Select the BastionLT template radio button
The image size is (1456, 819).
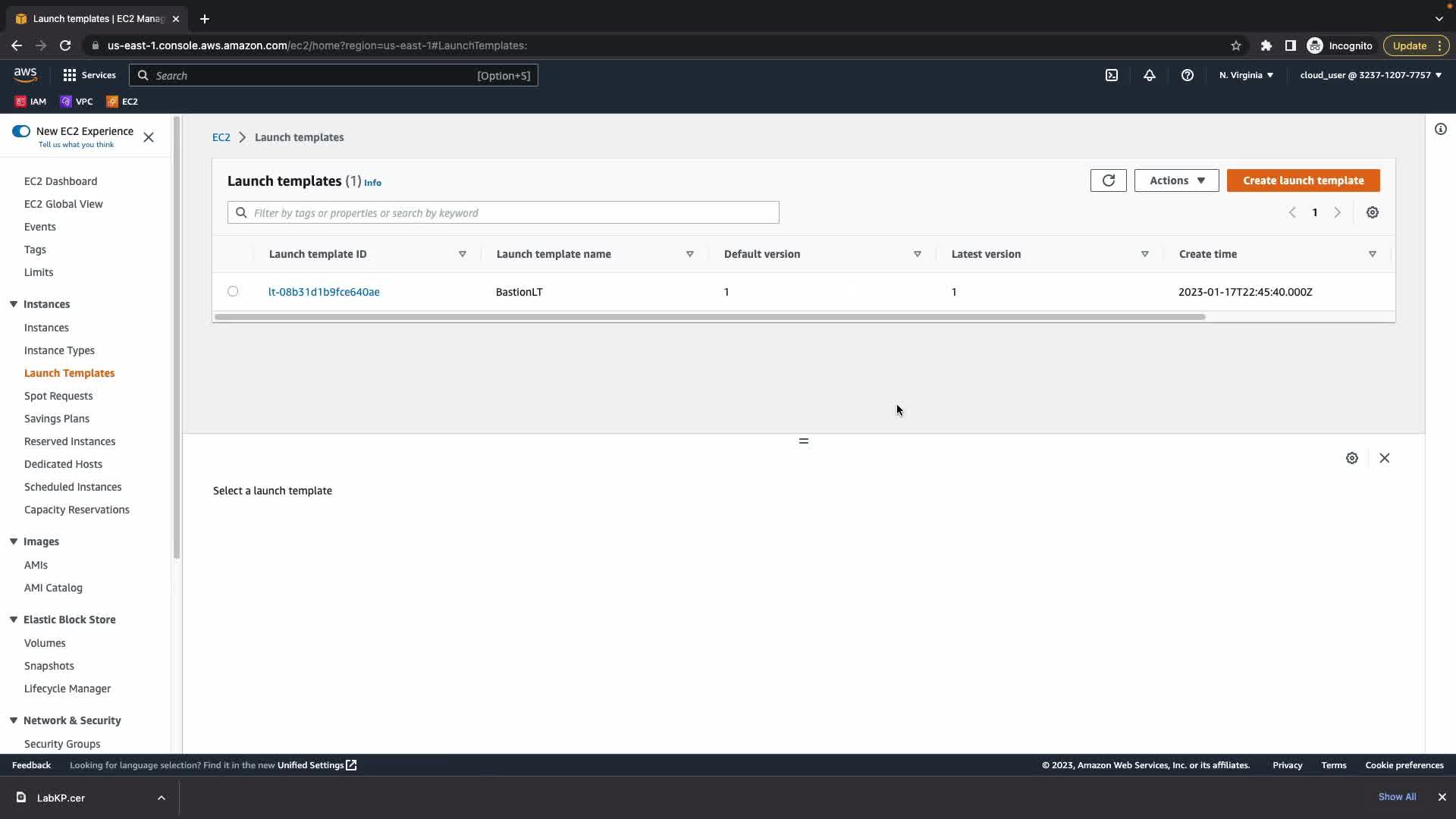click(233, 291)
